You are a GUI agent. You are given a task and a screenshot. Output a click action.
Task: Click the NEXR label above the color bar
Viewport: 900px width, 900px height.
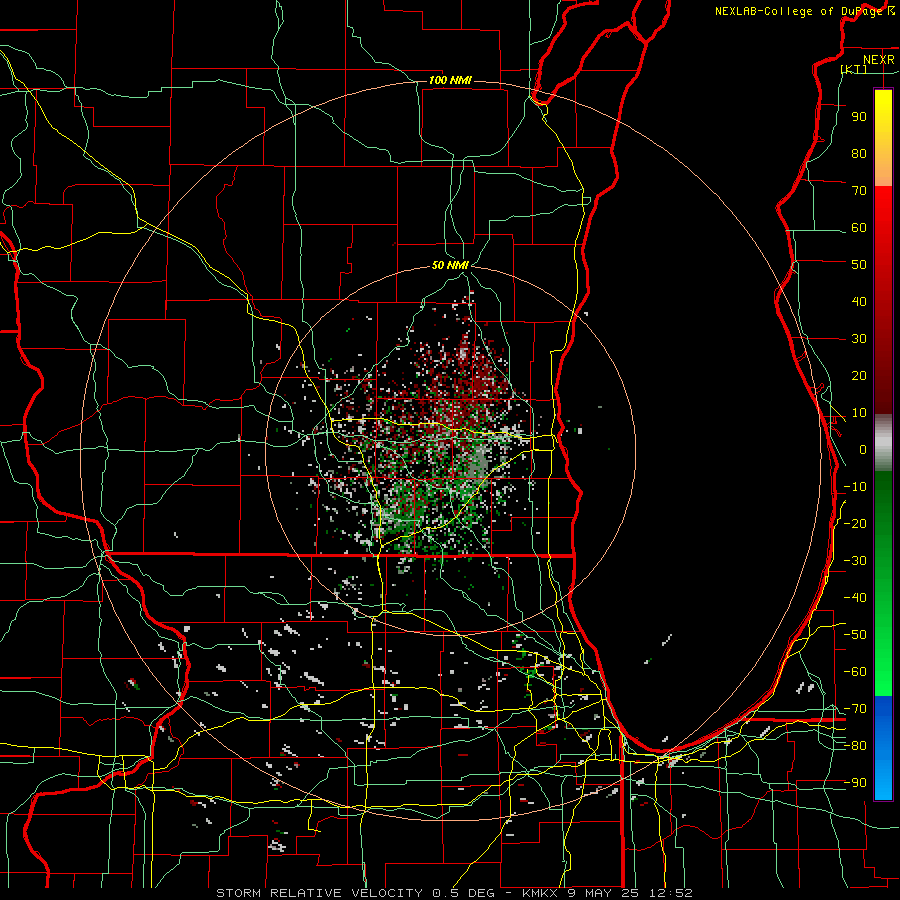click(878, 60)
